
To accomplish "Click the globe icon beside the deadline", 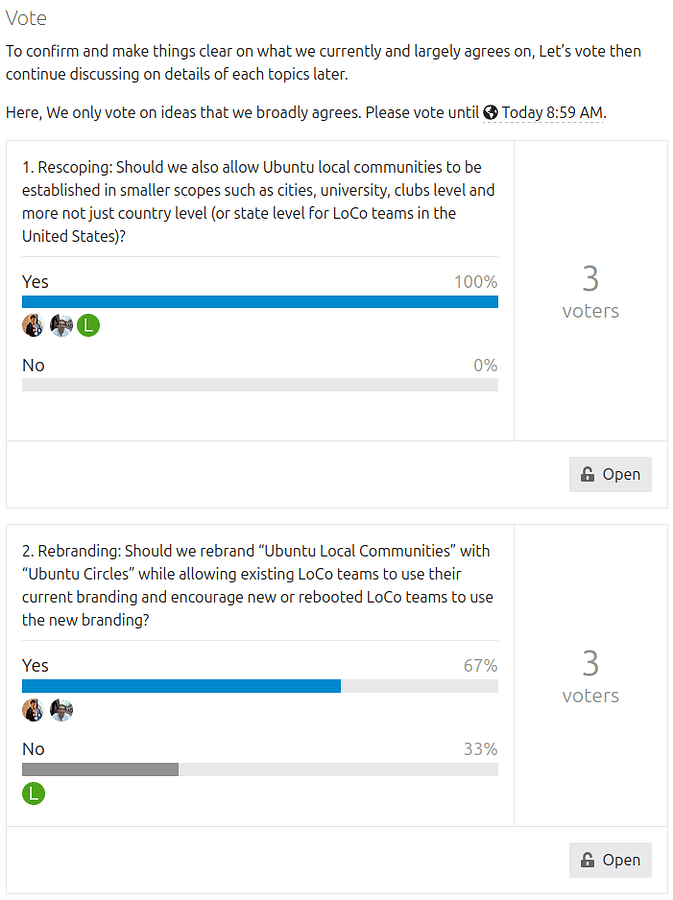I will pos(490,113).
